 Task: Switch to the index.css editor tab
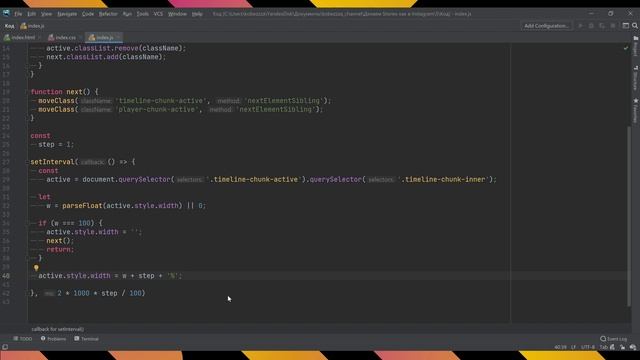point(65,38)
